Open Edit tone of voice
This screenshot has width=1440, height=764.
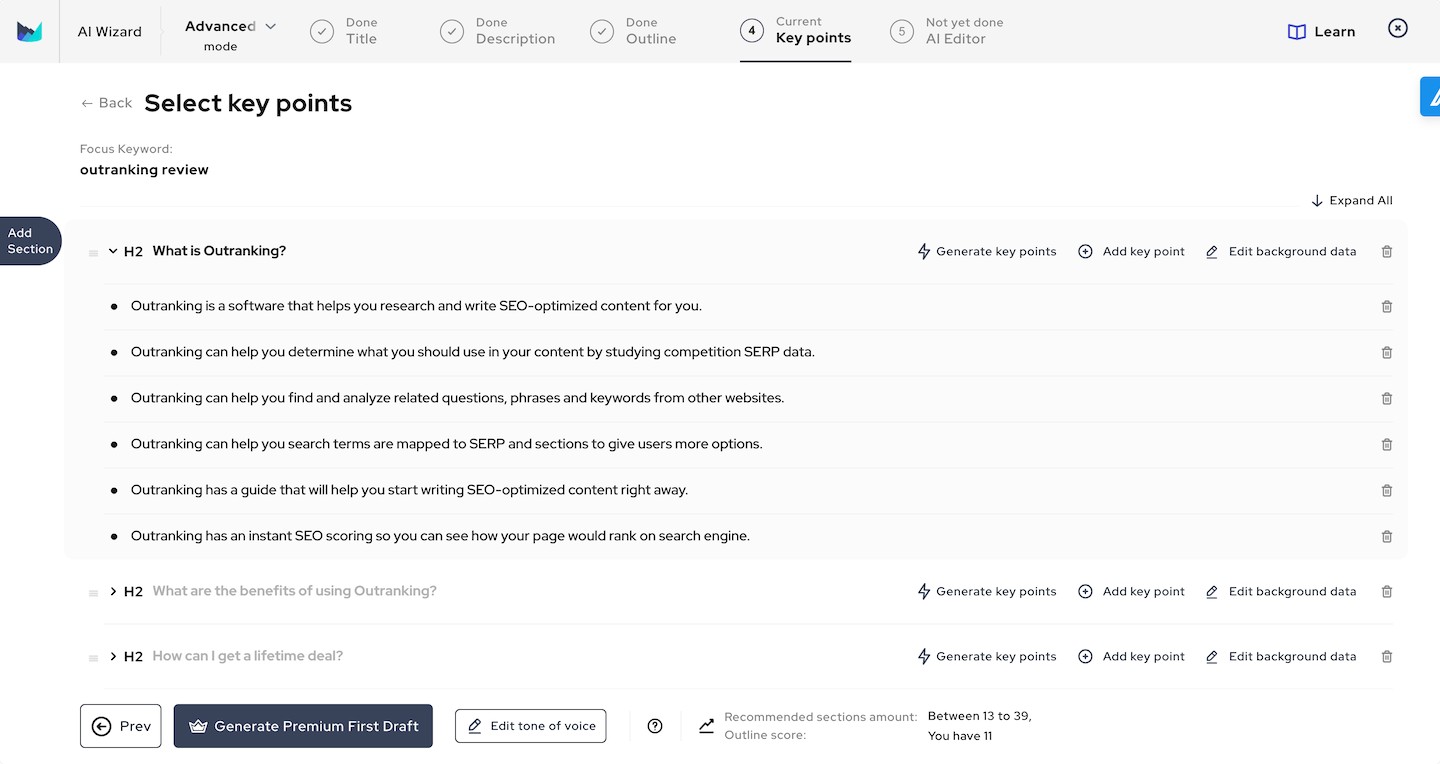(x=530, y=726)
